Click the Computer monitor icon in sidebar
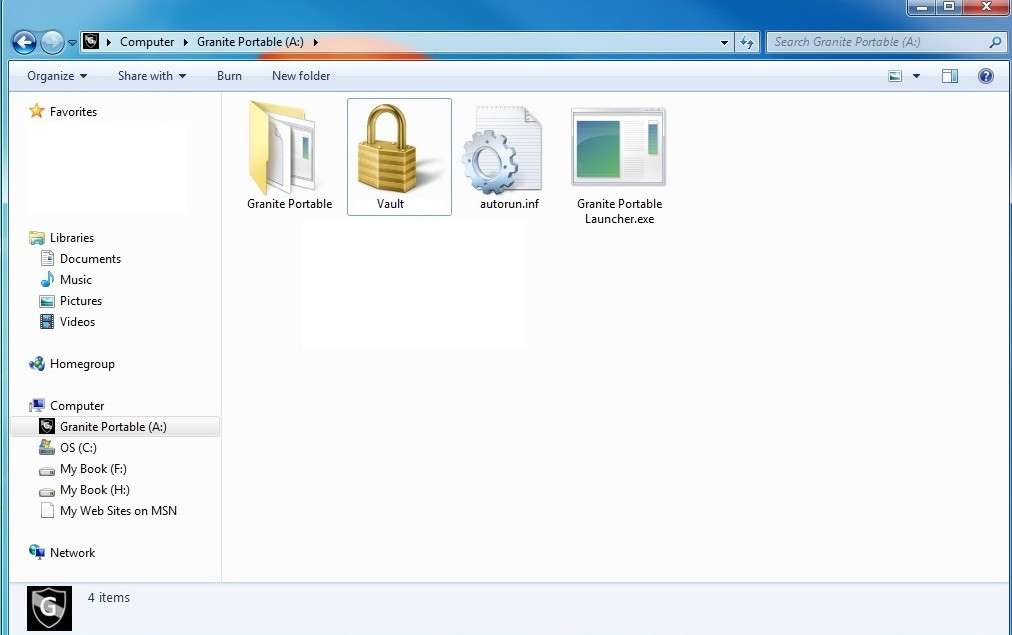The width and height of the screenshot is (1012, 635). [37, 405]
